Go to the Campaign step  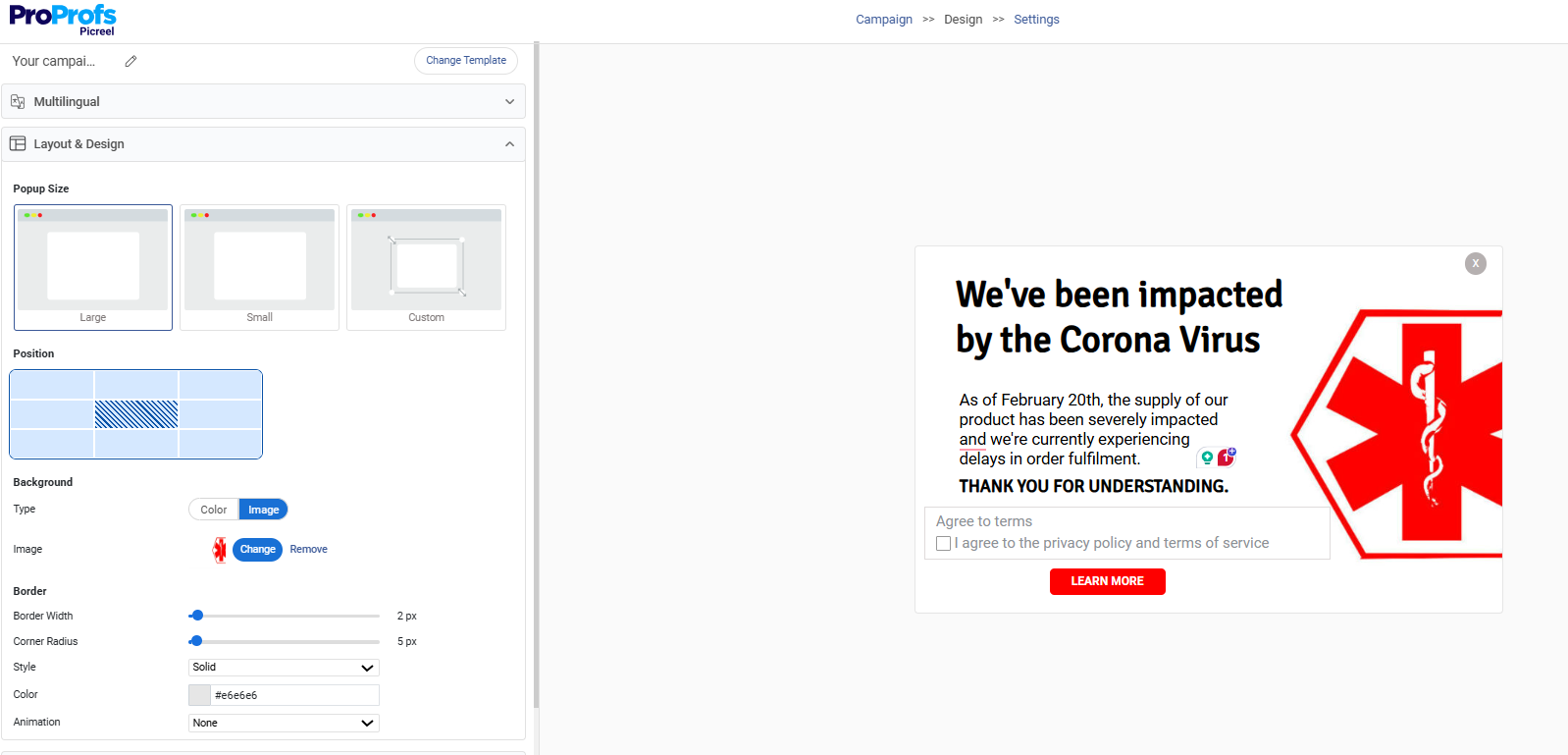(883, 19)
